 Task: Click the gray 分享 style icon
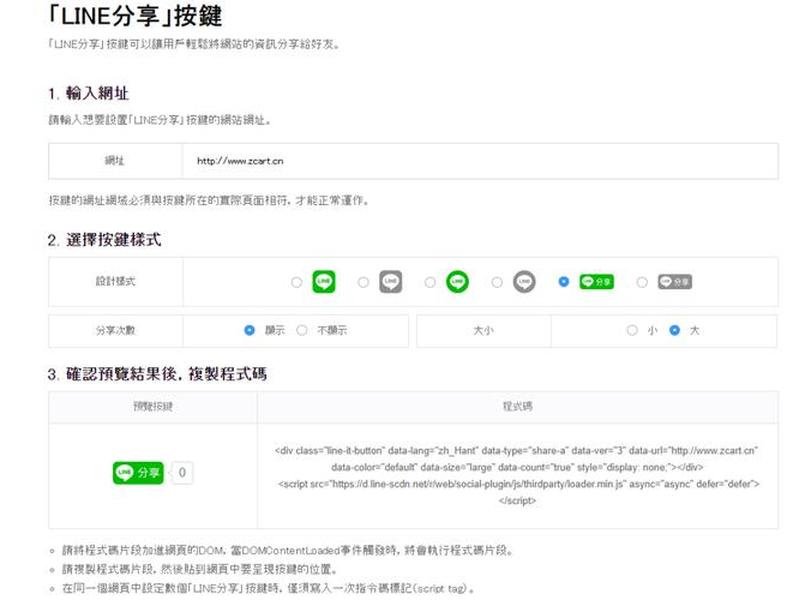(x=675, y=282)
